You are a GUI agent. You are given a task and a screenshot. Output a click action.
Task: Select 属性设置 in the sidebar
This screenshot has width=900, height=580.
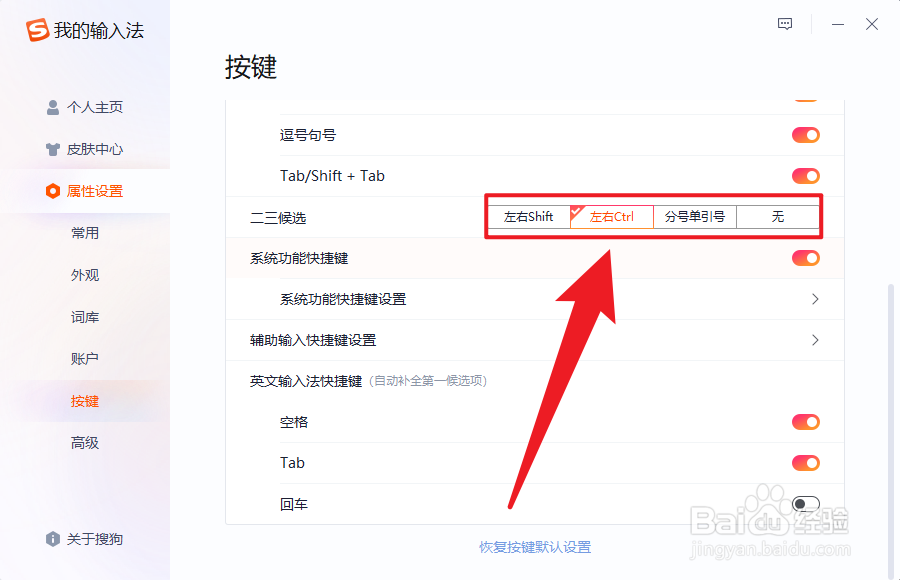pos(95,191)
